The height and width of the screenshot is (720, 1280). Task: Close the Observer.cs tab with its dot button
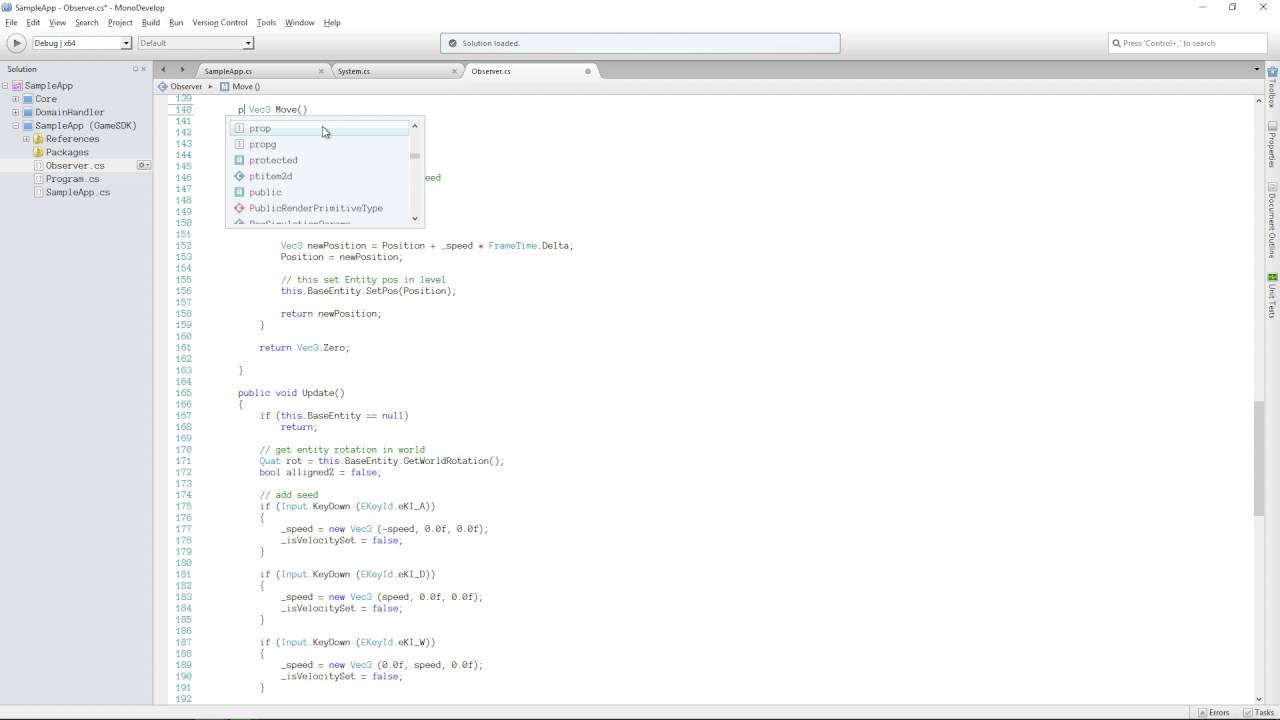click(x=588, y=71)
